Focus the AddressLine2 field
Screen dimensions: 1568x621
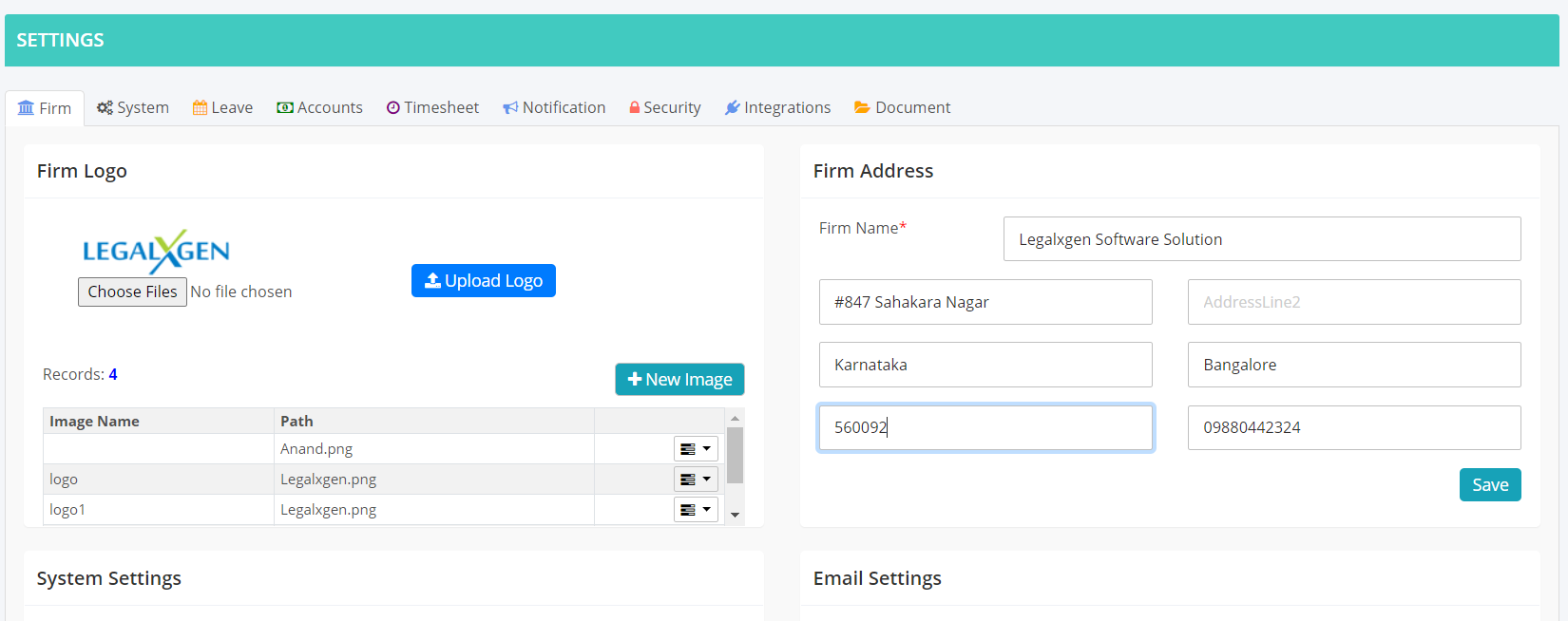[1353, 302]
